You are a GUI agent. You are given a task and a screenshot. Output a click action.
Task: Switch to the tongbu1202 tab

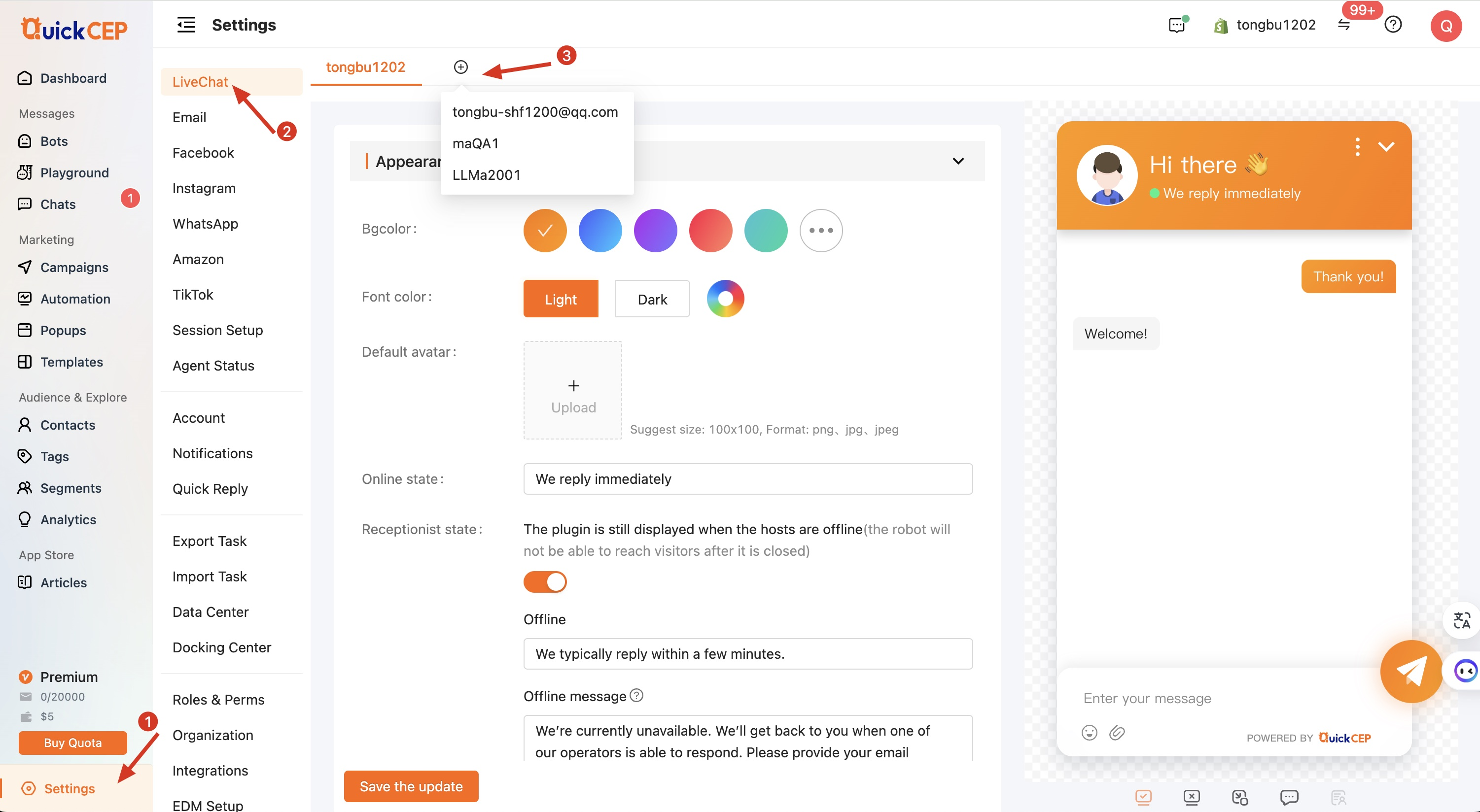(366, 67)
